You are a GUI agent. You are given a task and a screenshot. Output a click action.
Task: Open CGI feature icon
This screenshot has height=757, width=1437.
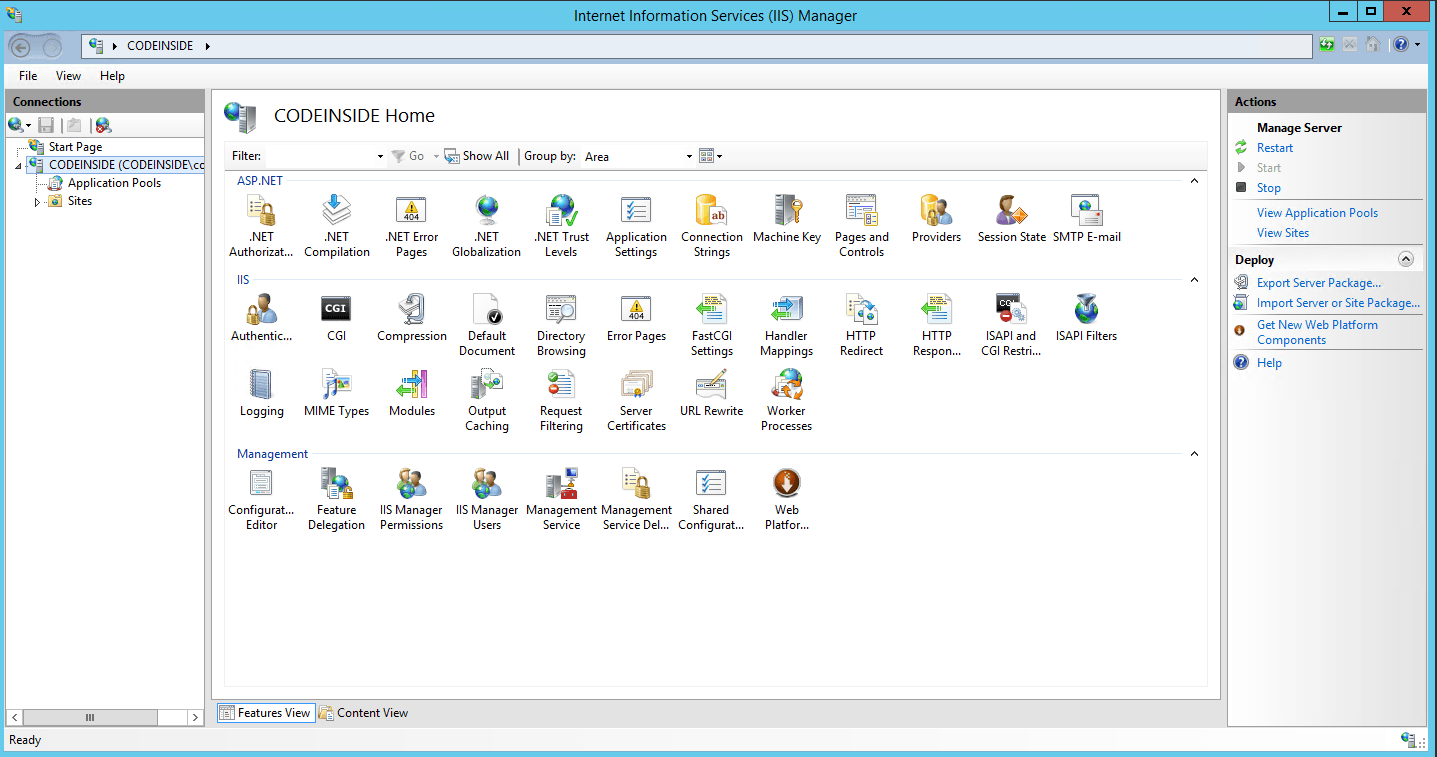[x=336, y=309]
